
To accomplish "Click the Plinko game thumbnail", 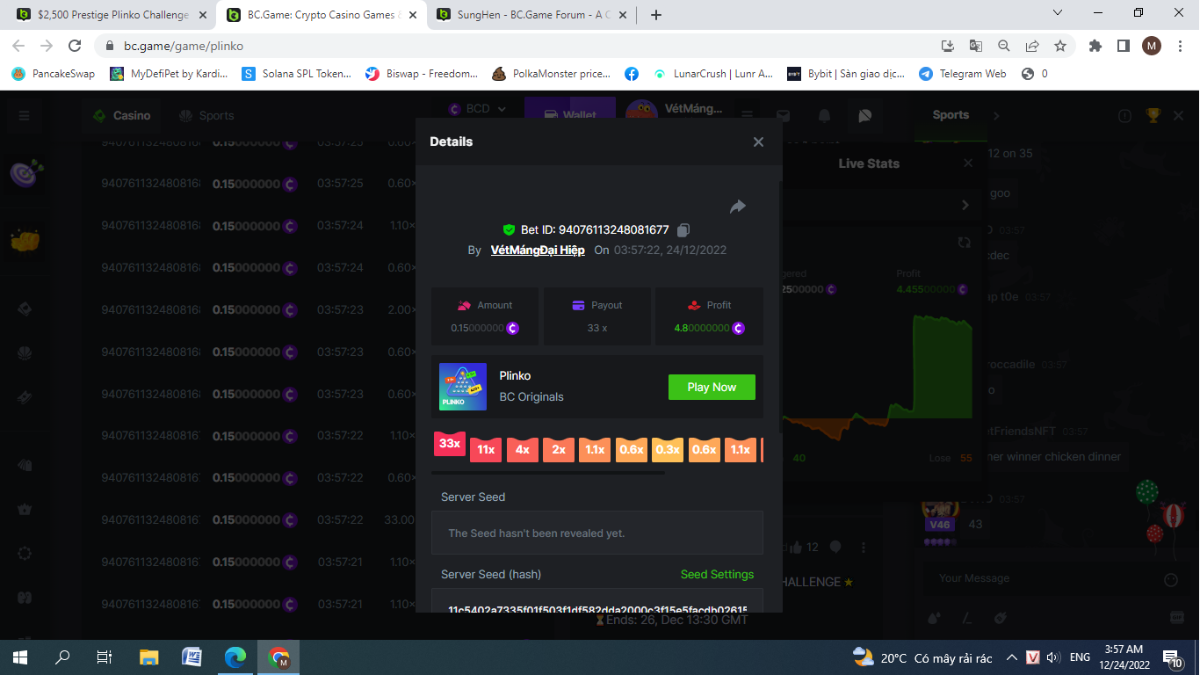I will (x=463, y=387).
